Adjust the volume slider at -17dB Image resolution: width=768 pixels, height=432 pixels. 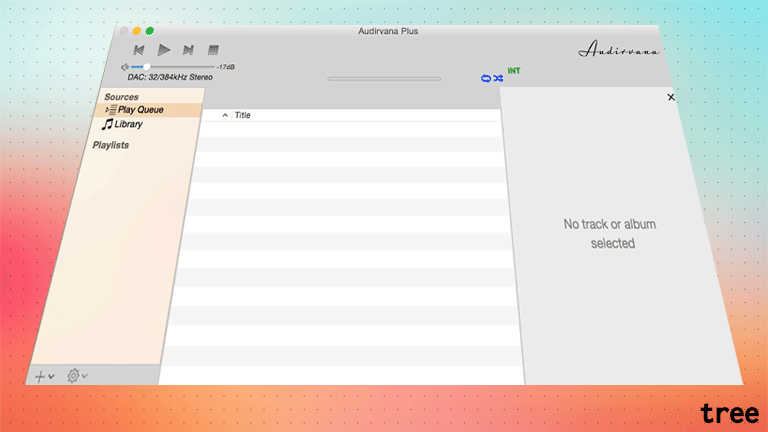173,67
